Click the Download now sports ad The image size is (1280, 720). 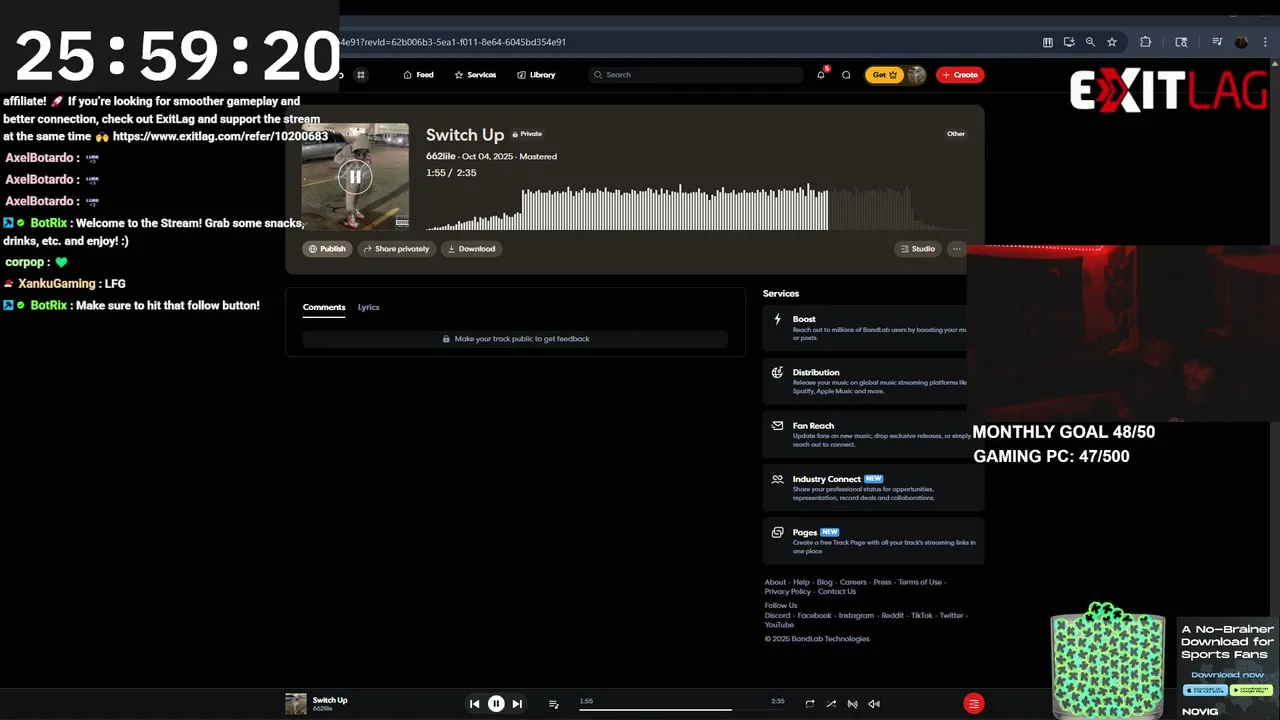click(x=1228, y=675)
